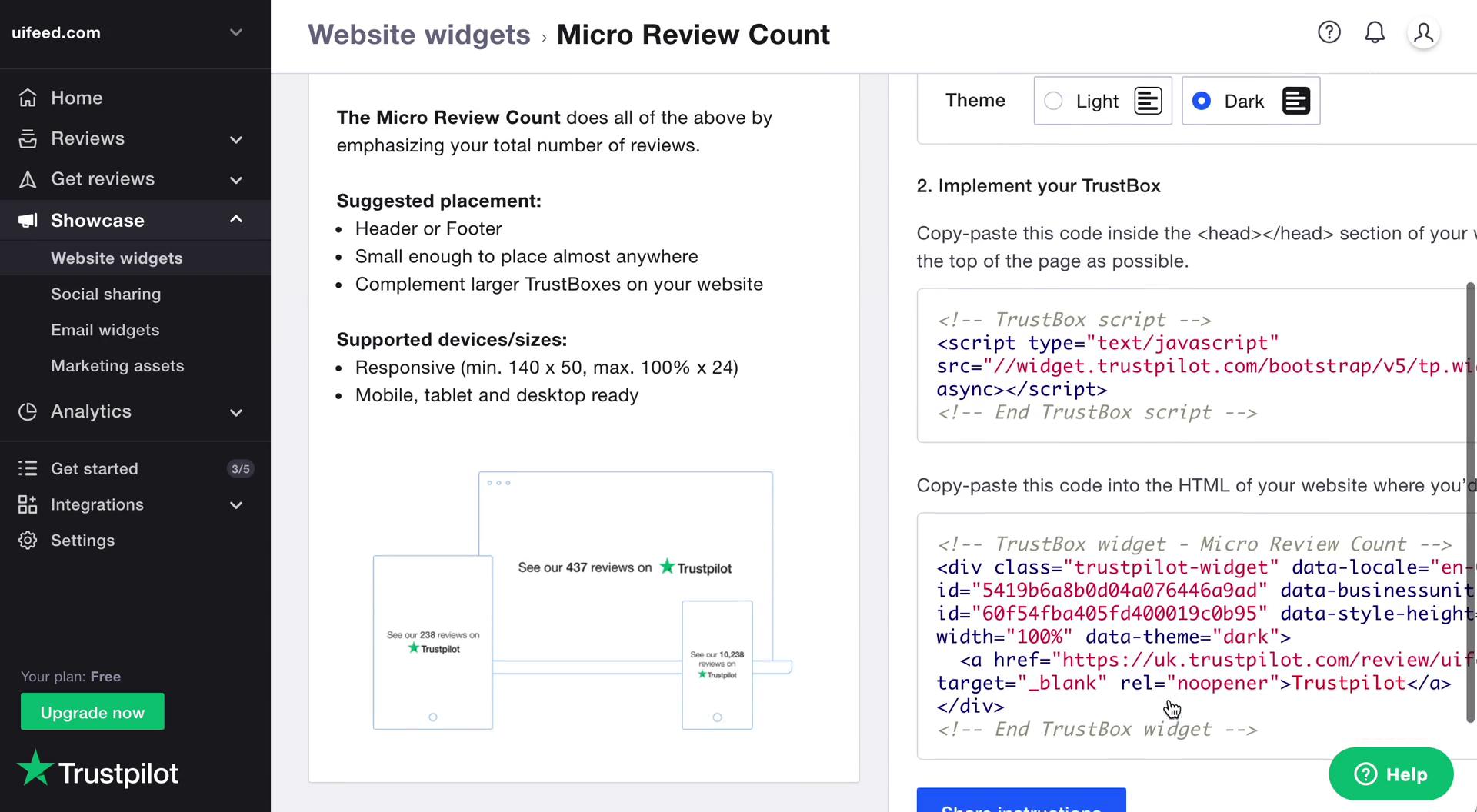Collapse the Showcase menu chevron

pos(236,220)
